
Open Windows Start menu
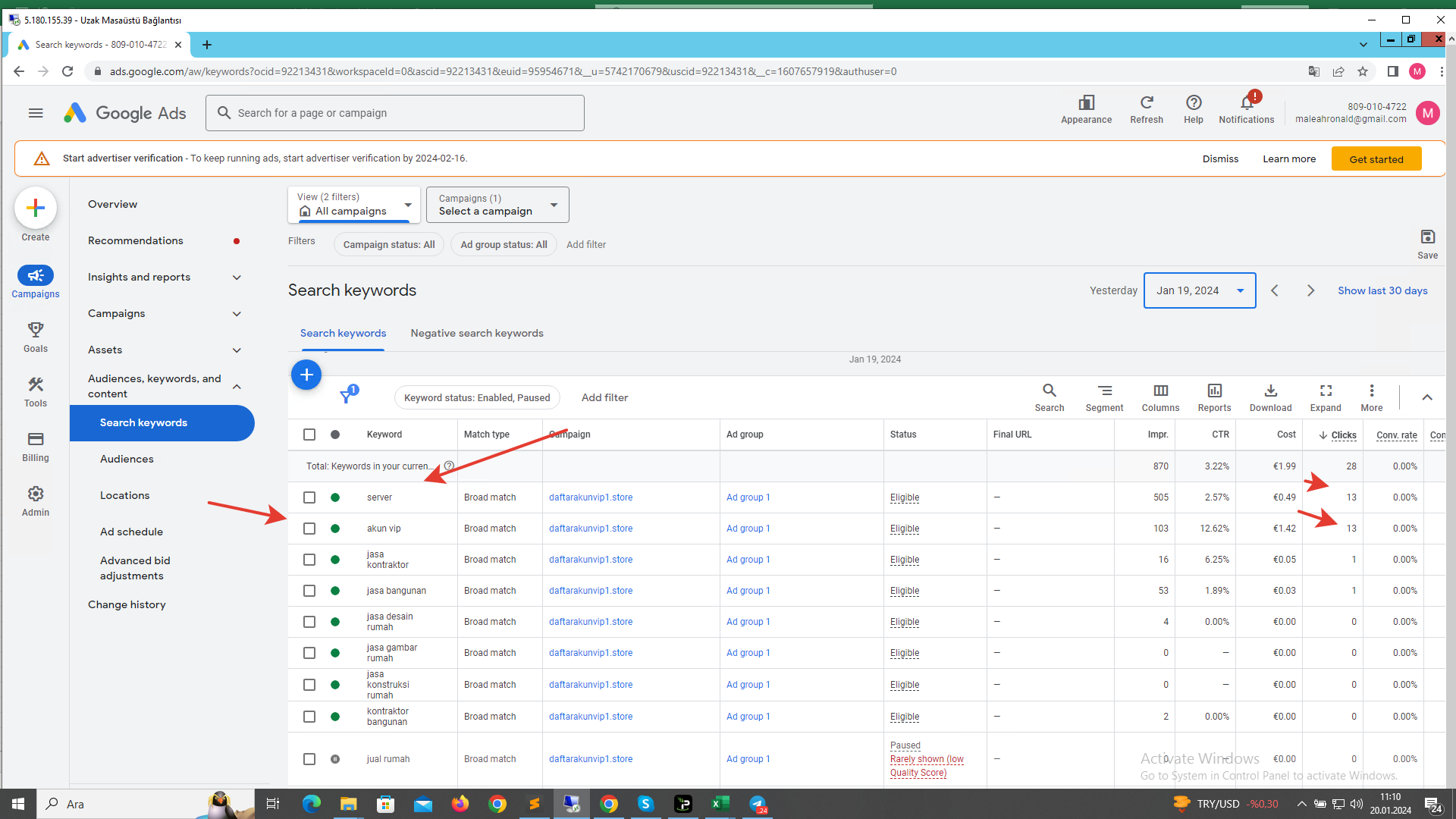(x=18, y=804)
